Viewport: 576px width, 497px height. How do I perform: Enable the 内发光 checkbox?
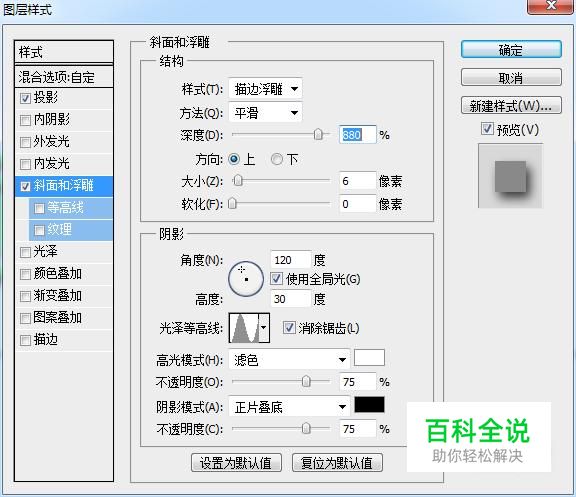click(25, 164)
